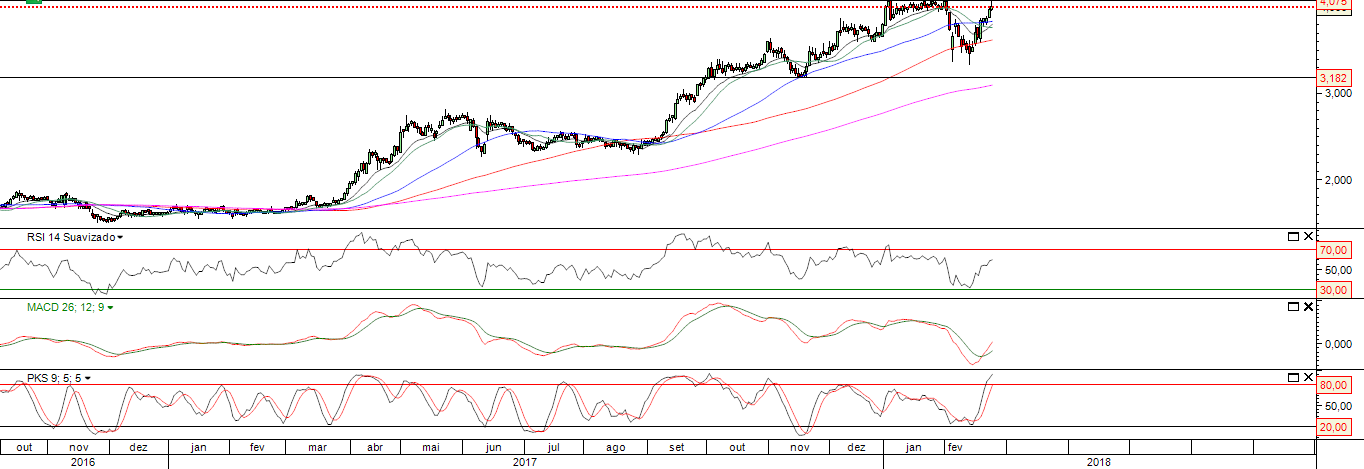This screenshot has height=469, width=1364.
Task: Maximize the RSI 14 Suavizado panel
Action: [1292, 237]
